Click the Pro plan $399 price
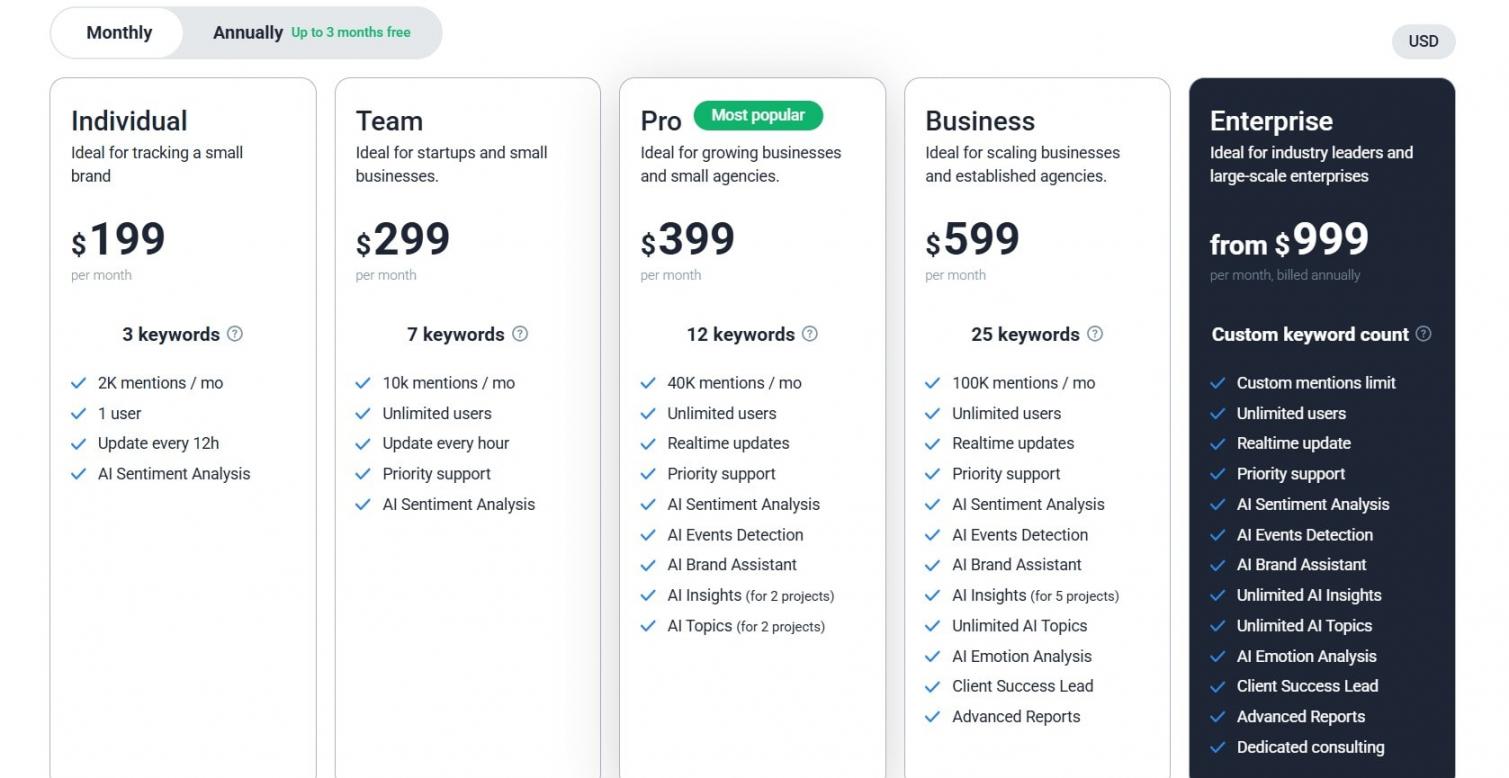 [688, 240]
